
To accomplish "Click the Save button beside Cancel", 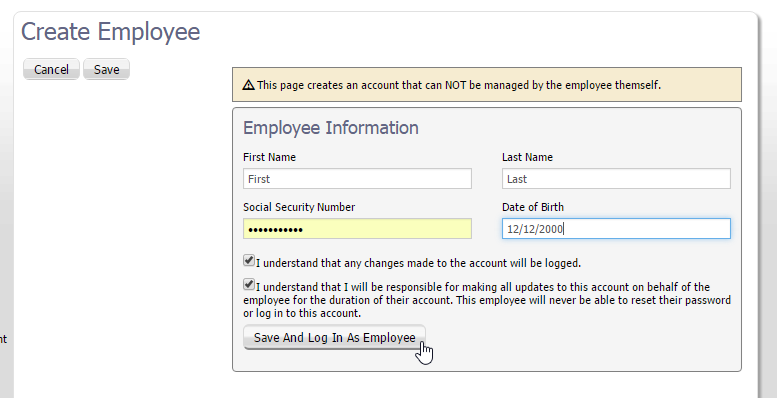I will tap(107, 69).
